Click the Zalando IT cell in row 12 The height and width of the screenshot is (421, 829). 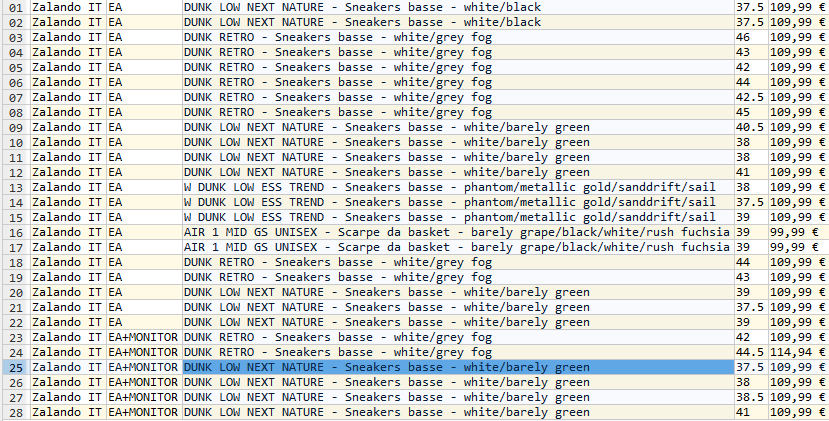[68, 172]
